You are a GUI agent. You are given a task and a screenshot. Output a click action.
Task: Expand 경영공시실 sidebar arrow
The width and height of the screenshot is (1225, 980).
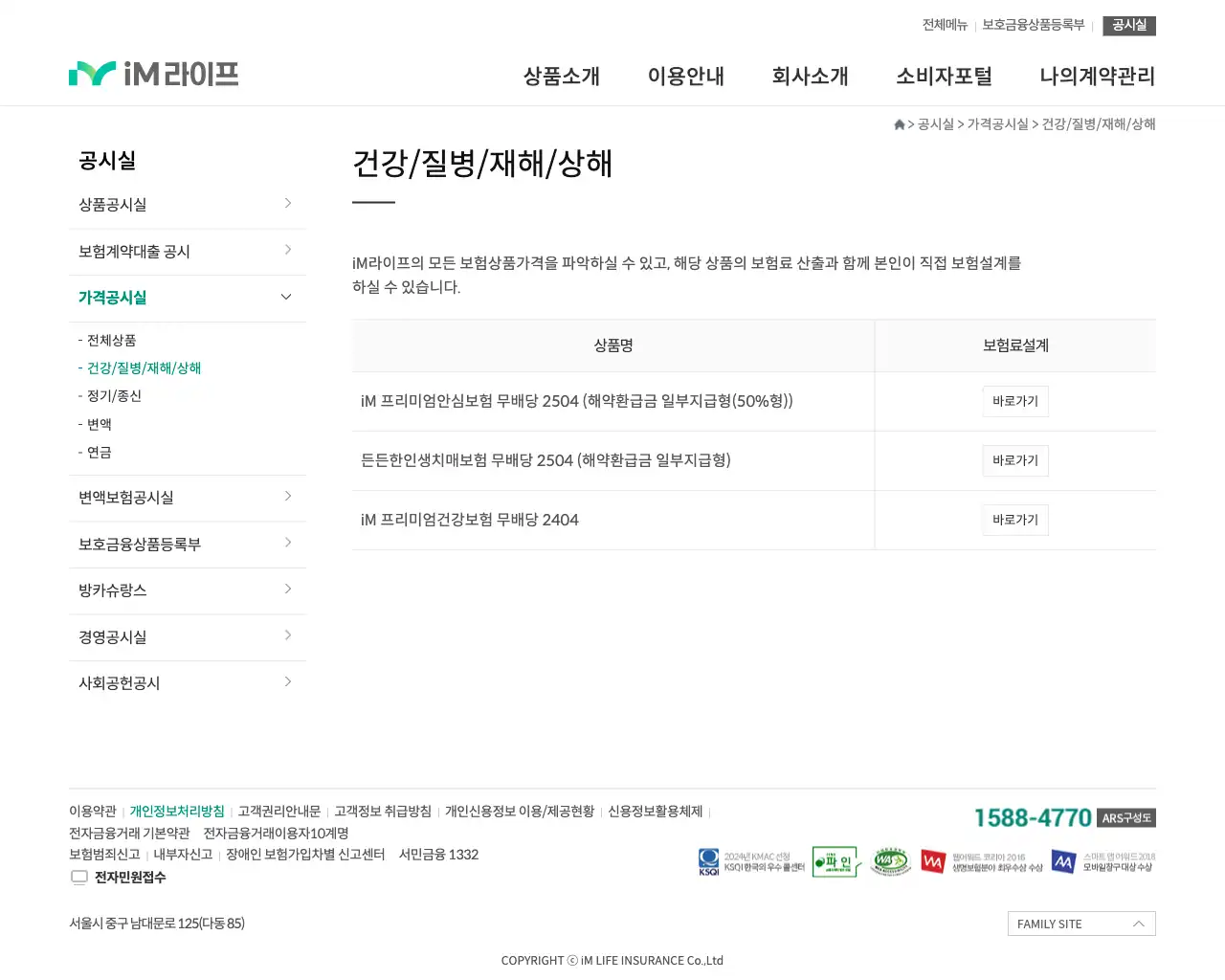tap(288, 635)
